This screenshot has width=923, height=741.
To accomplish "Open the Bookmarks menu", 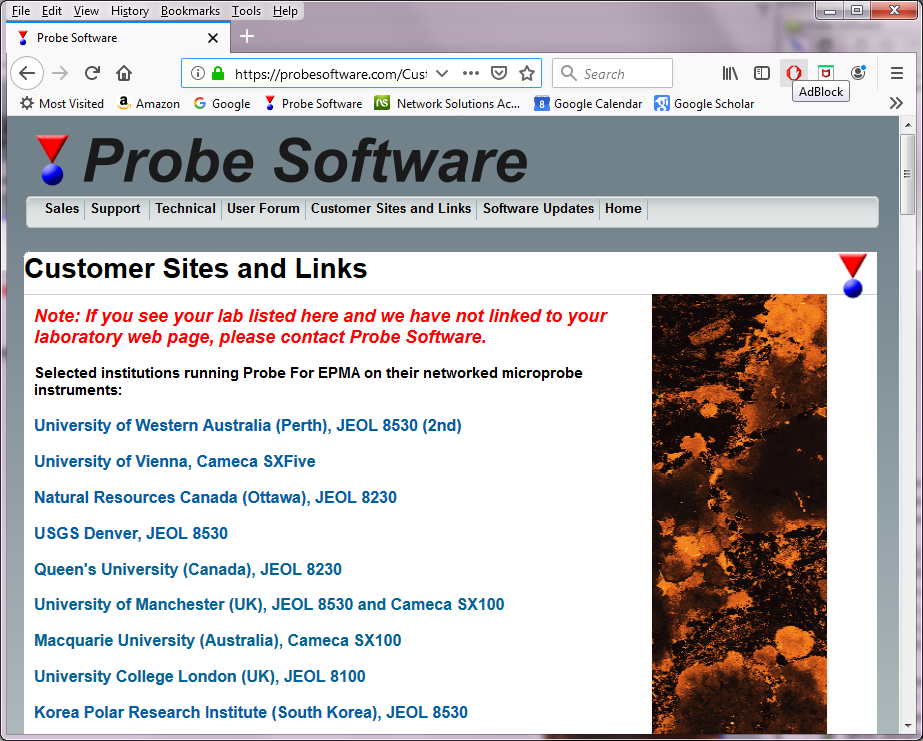I will [190, 11].
